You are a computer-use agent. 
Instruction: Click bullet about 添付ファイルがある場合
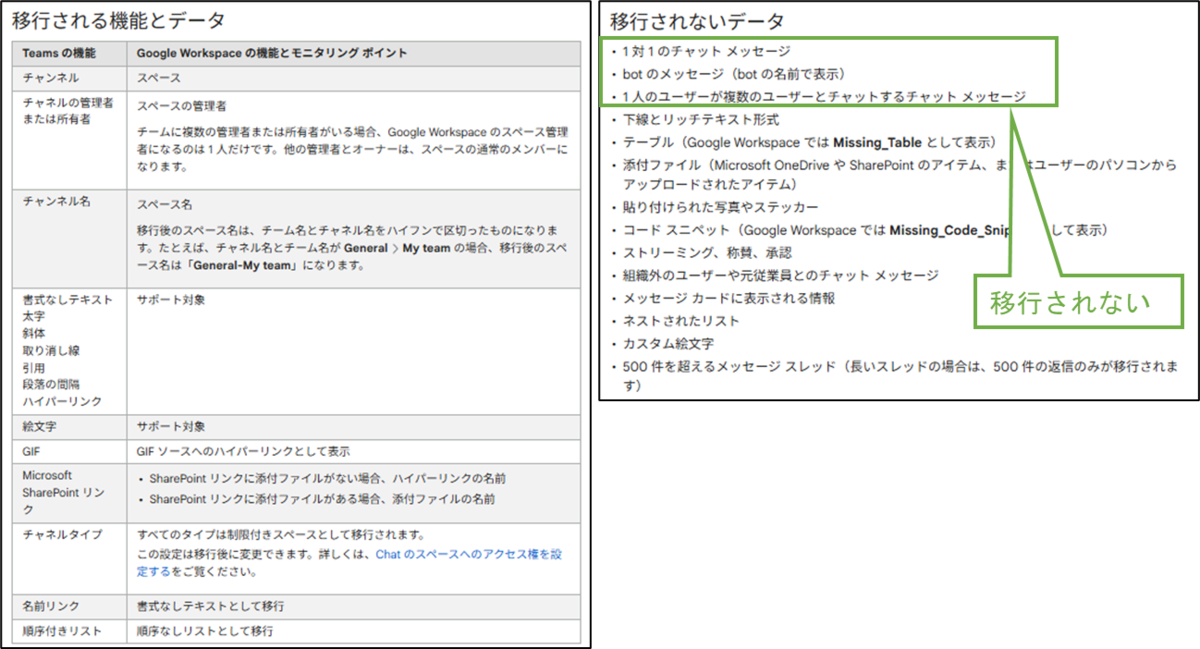(x=322, y=498)
